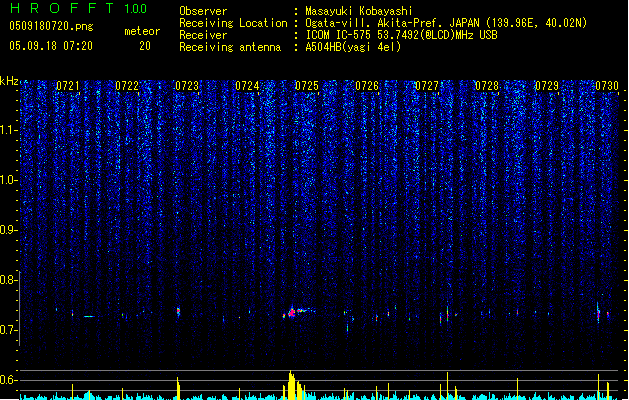The image size is (629, 400).
Task: Click the 0728 time marker
Action: (487, 86)
